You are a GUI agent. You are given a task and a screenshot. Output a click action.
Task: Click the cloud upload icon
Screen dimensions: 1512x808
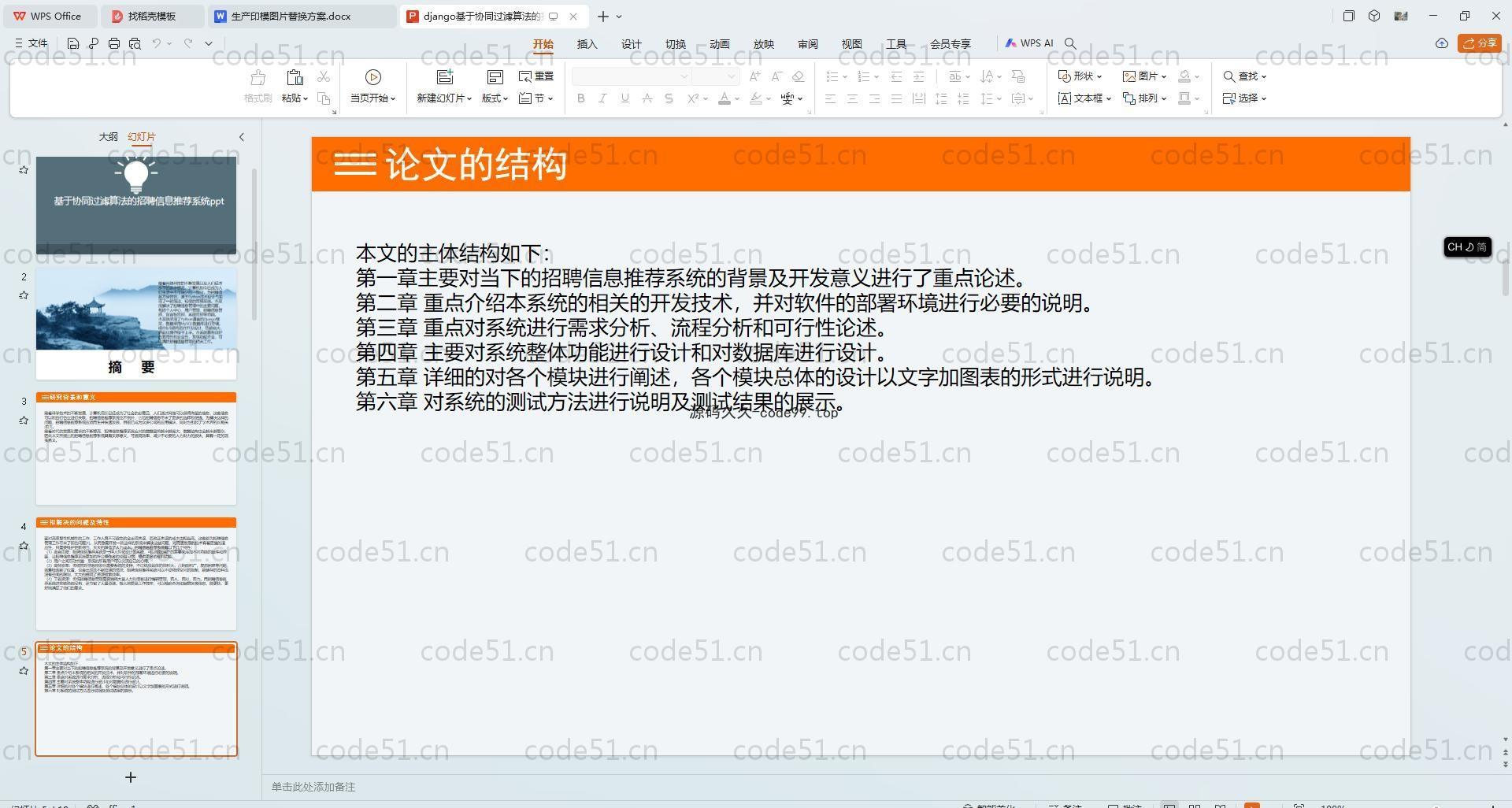[1442, 43]
